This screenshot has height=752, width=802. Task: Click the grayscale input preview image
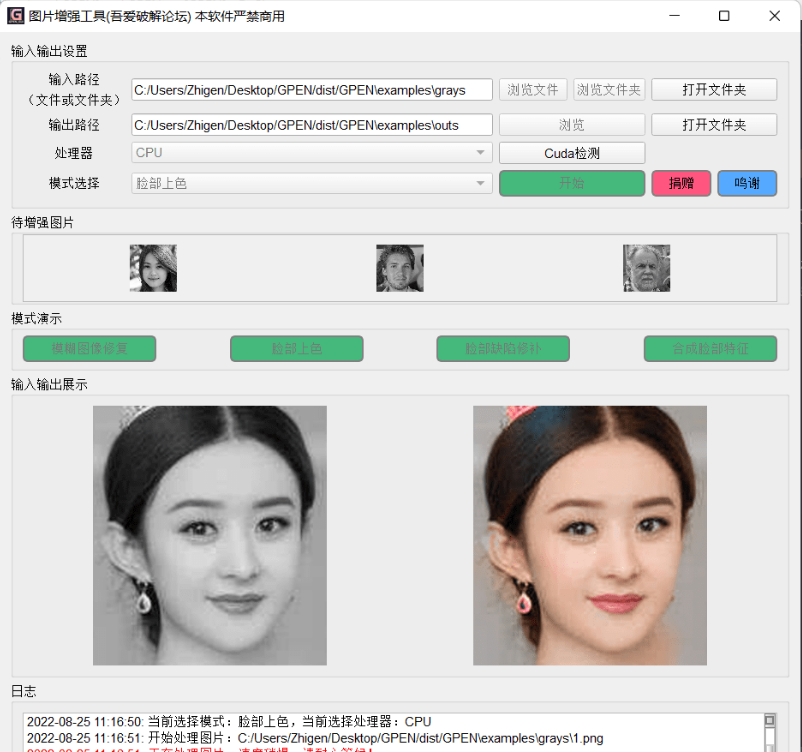tap(210, 535)
